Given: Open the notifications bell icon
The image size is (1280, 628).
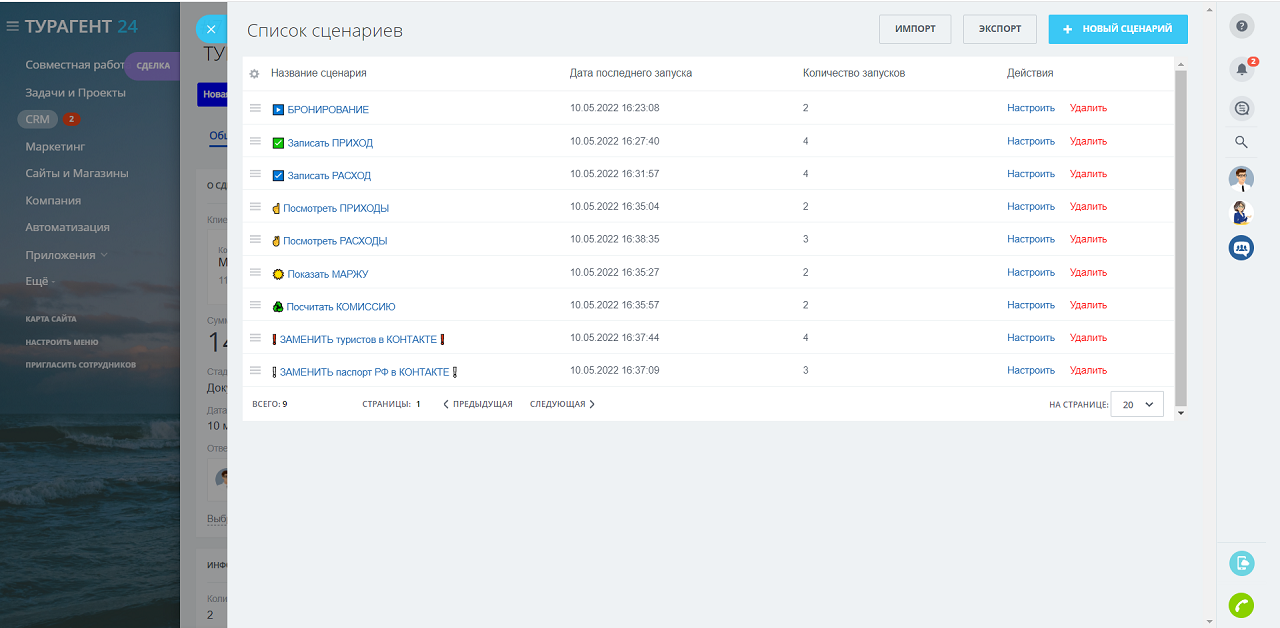Looking at the screenshot, I should click(x=1241, y=69).
